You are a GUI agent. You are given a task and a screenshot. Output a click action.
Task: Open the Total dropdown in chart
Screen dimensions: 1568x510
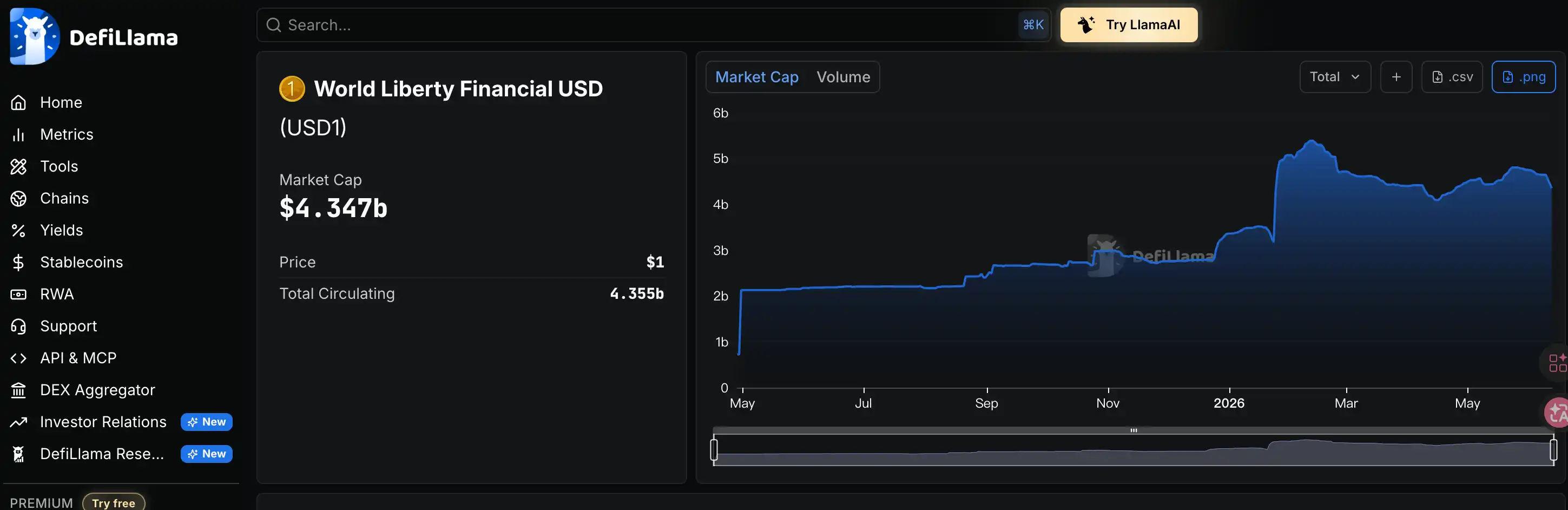tap(1335, 77)
